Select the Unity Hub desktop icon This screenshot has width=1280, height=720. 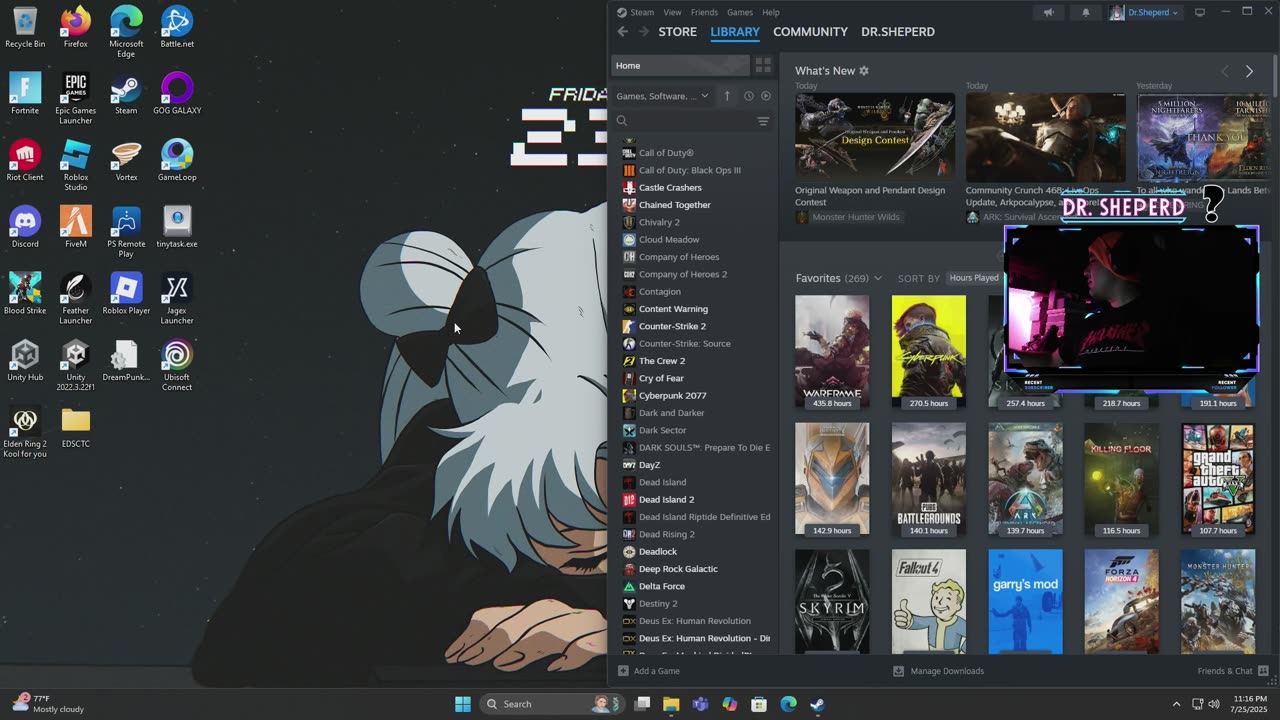click(x=25, y=361)
